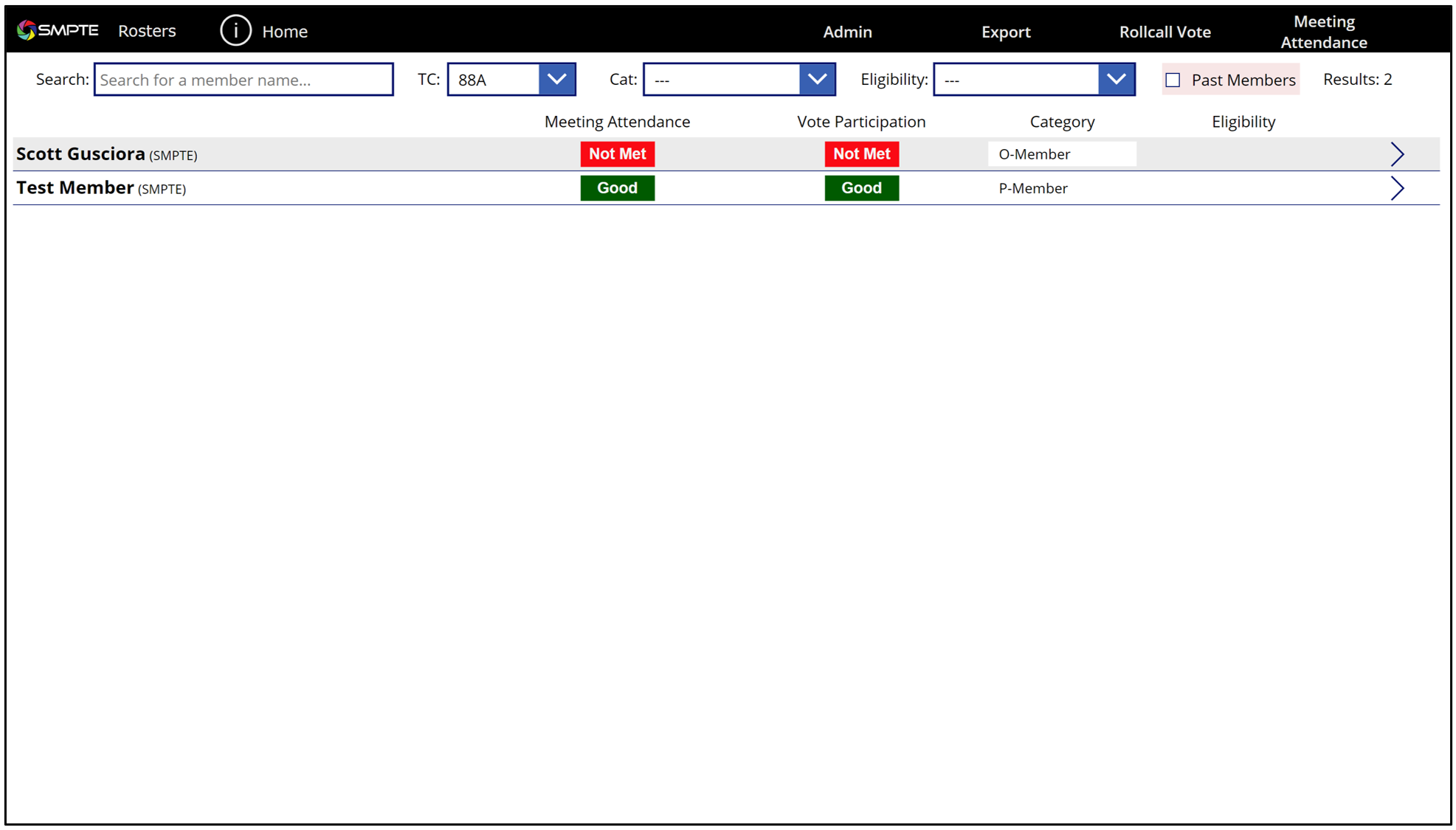Click the SMPTE logo icon

tap(27, 30)
